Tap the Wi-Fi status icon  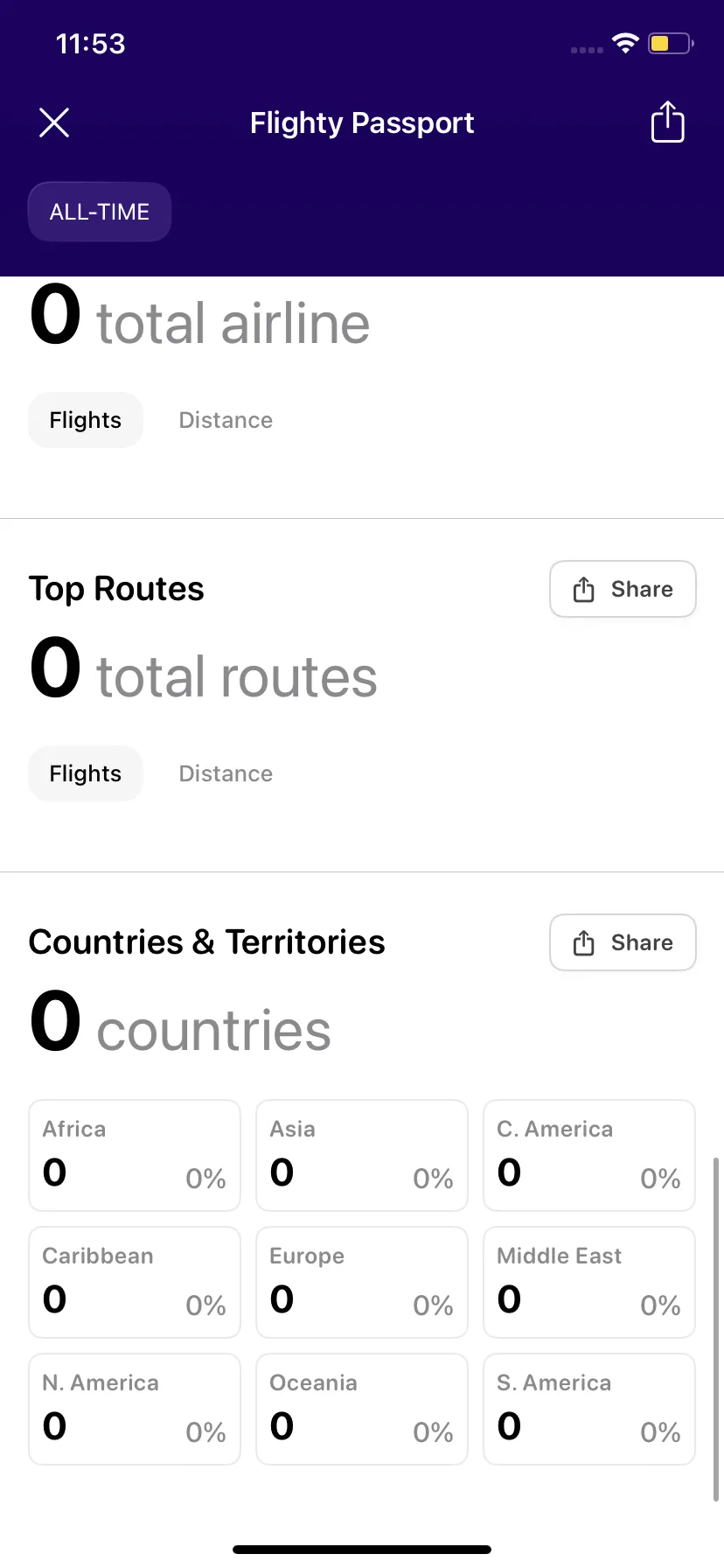(625, 43)
